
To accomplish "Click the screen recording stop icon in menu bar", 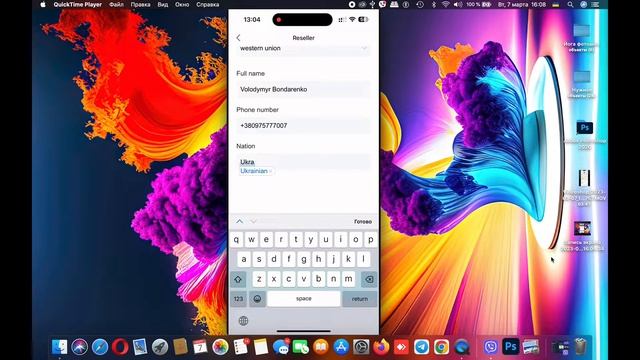I will tap(352, 4).
